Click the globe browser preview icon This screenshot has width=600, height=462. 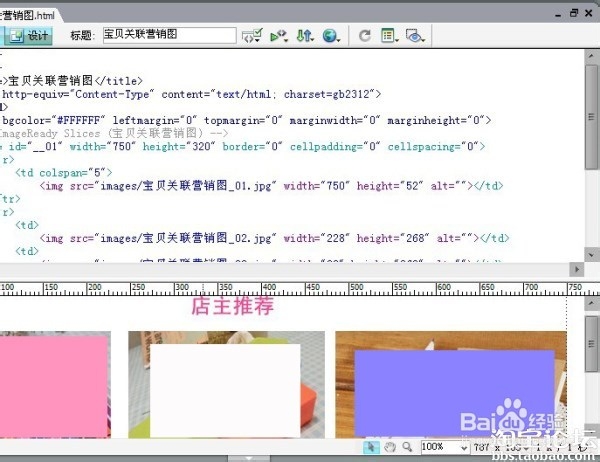(x=331, y=36)
